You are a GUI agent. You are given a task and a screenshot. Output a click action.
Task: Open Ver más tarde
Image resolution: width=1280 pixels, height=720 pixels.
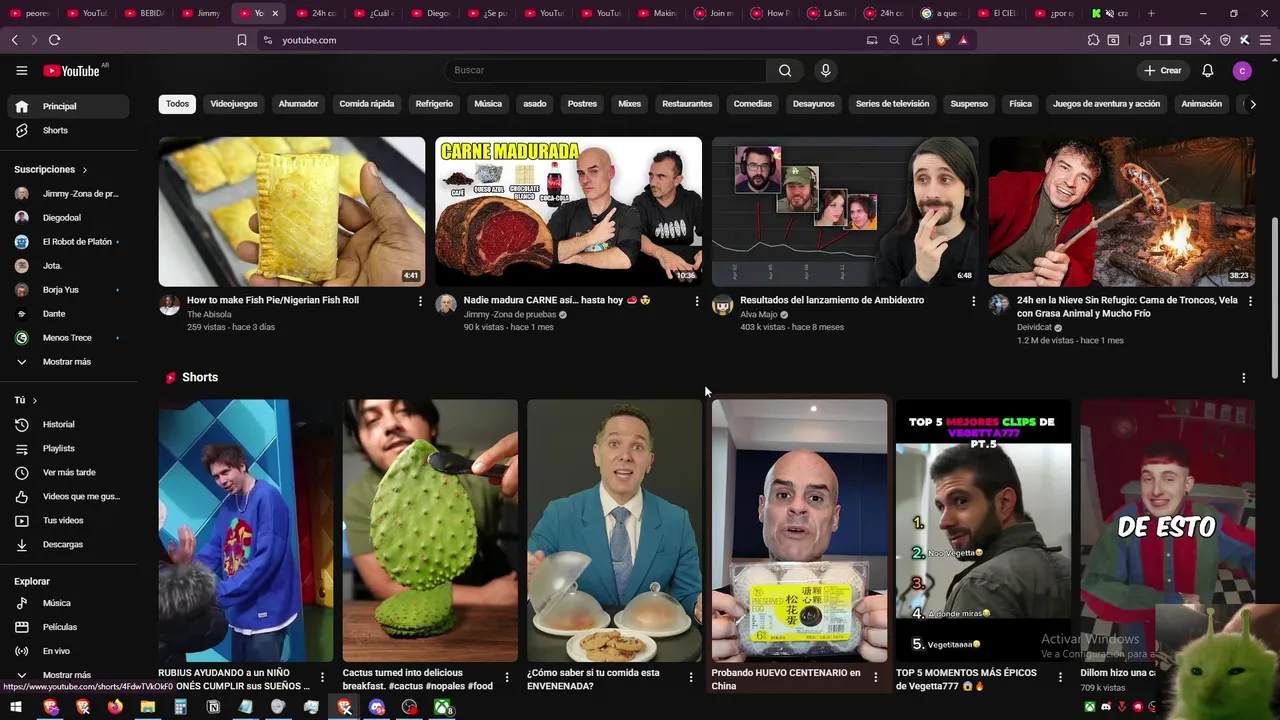[69, 472]
